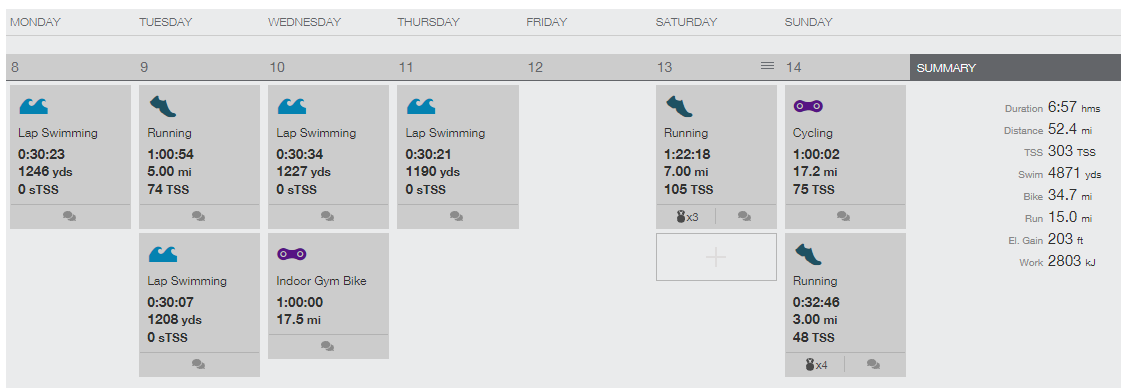
Task: Open comments on Sunday Cycling workout
Action: coord(844,217)
